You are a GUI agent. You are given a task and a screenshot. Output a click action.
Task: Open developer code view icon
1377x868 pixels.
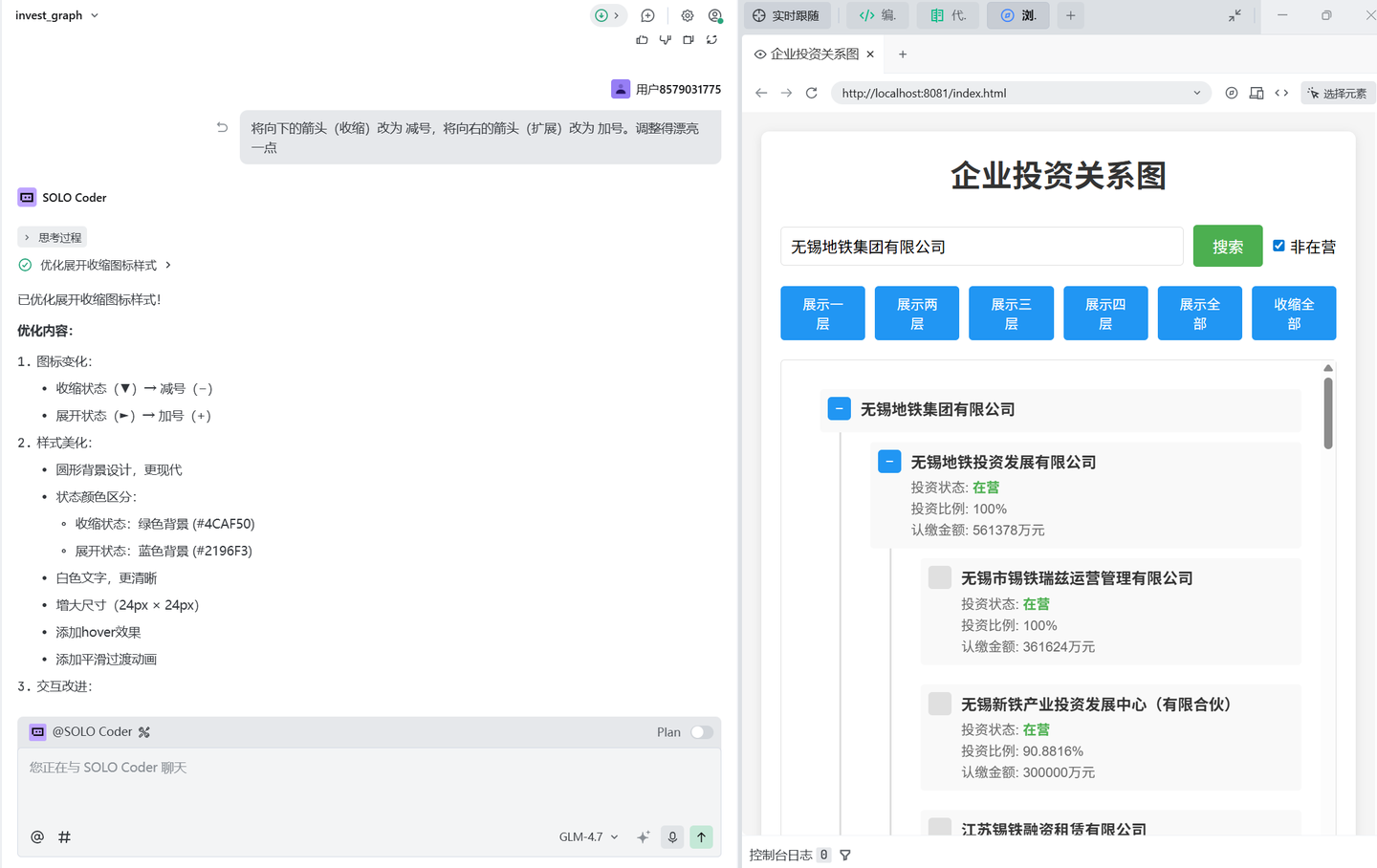tap(1281, 93)
